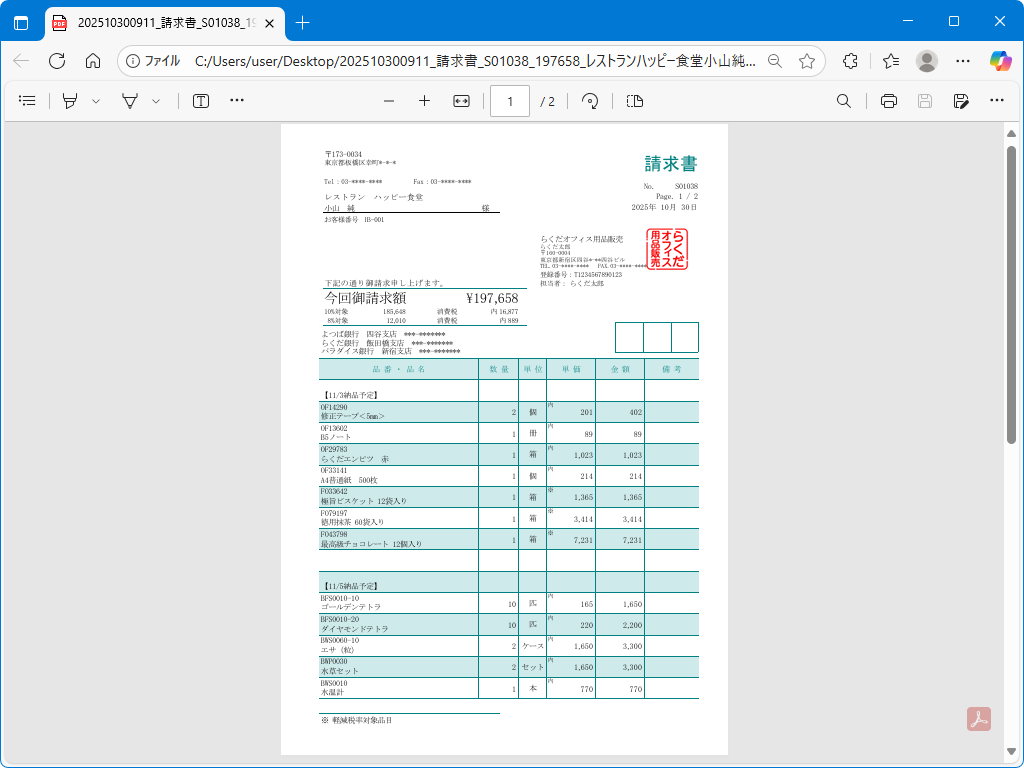Open the table of contents panel

(x=27, y=101)
